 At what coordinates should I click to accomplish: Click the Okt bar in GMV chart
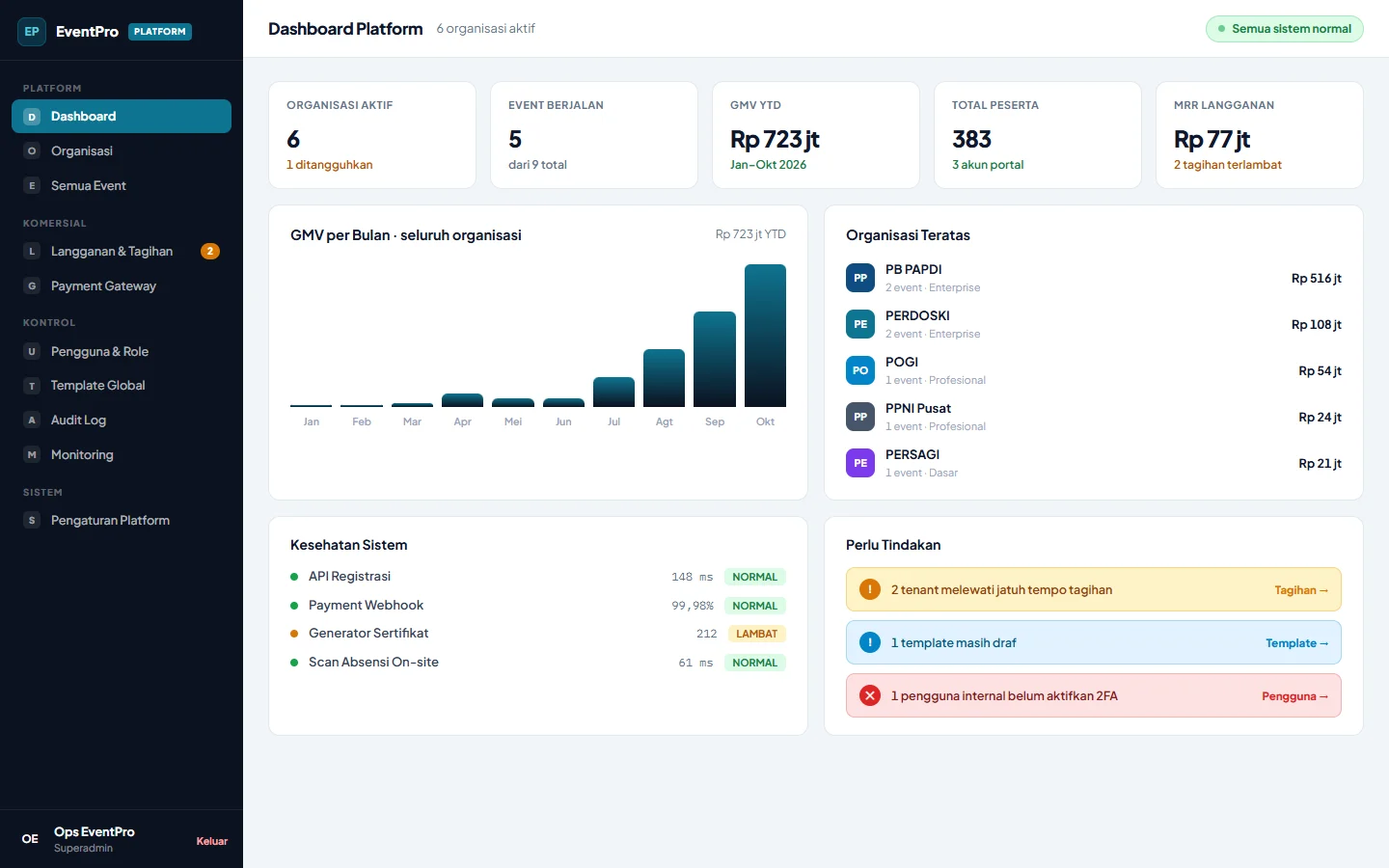[765, 336]
